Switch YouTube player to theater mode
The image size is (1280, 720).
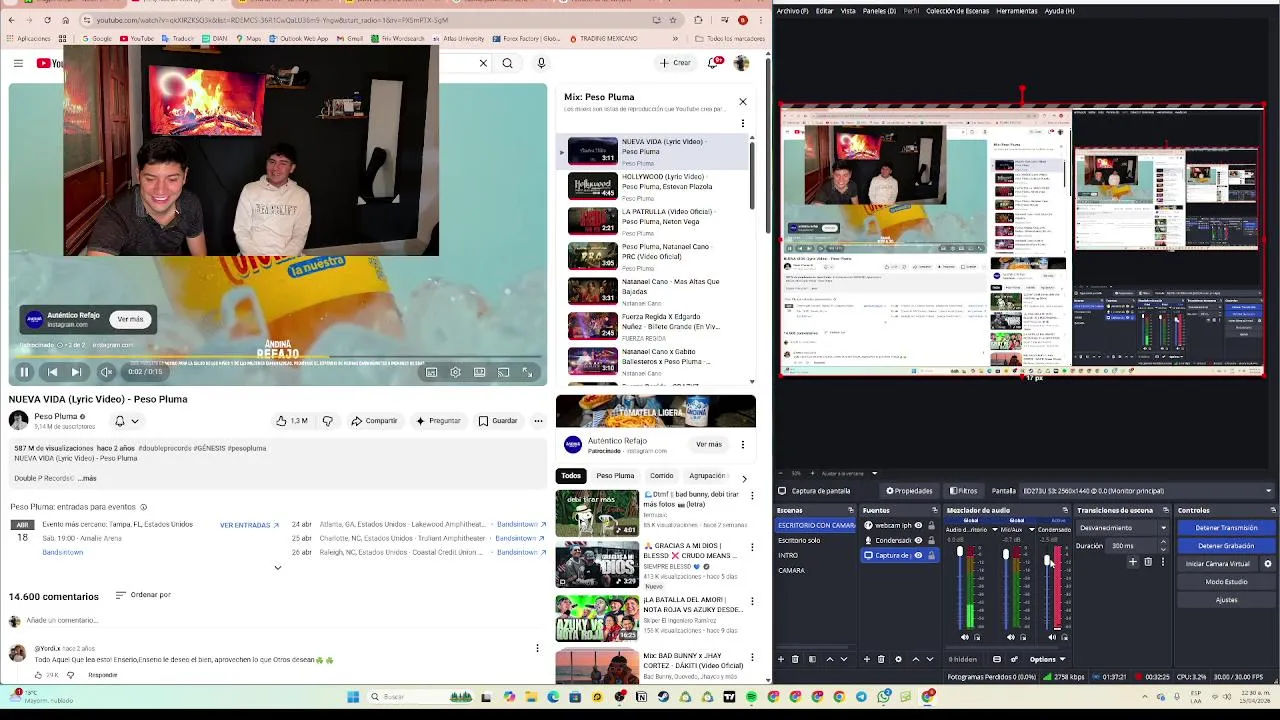(479, 372)
